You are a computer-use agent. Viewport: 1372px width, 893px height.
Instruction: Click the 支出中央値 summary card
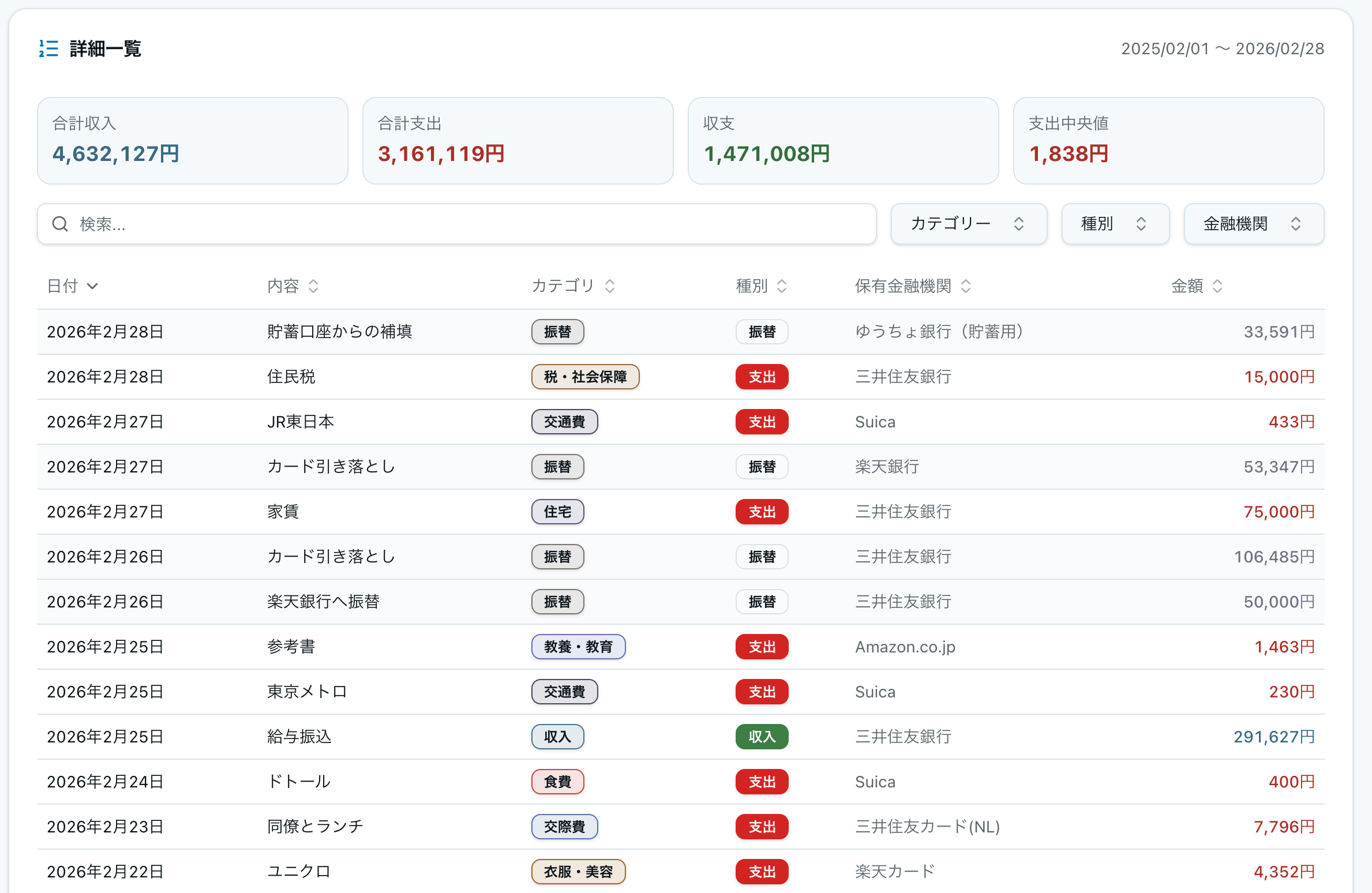point(1168,141)
